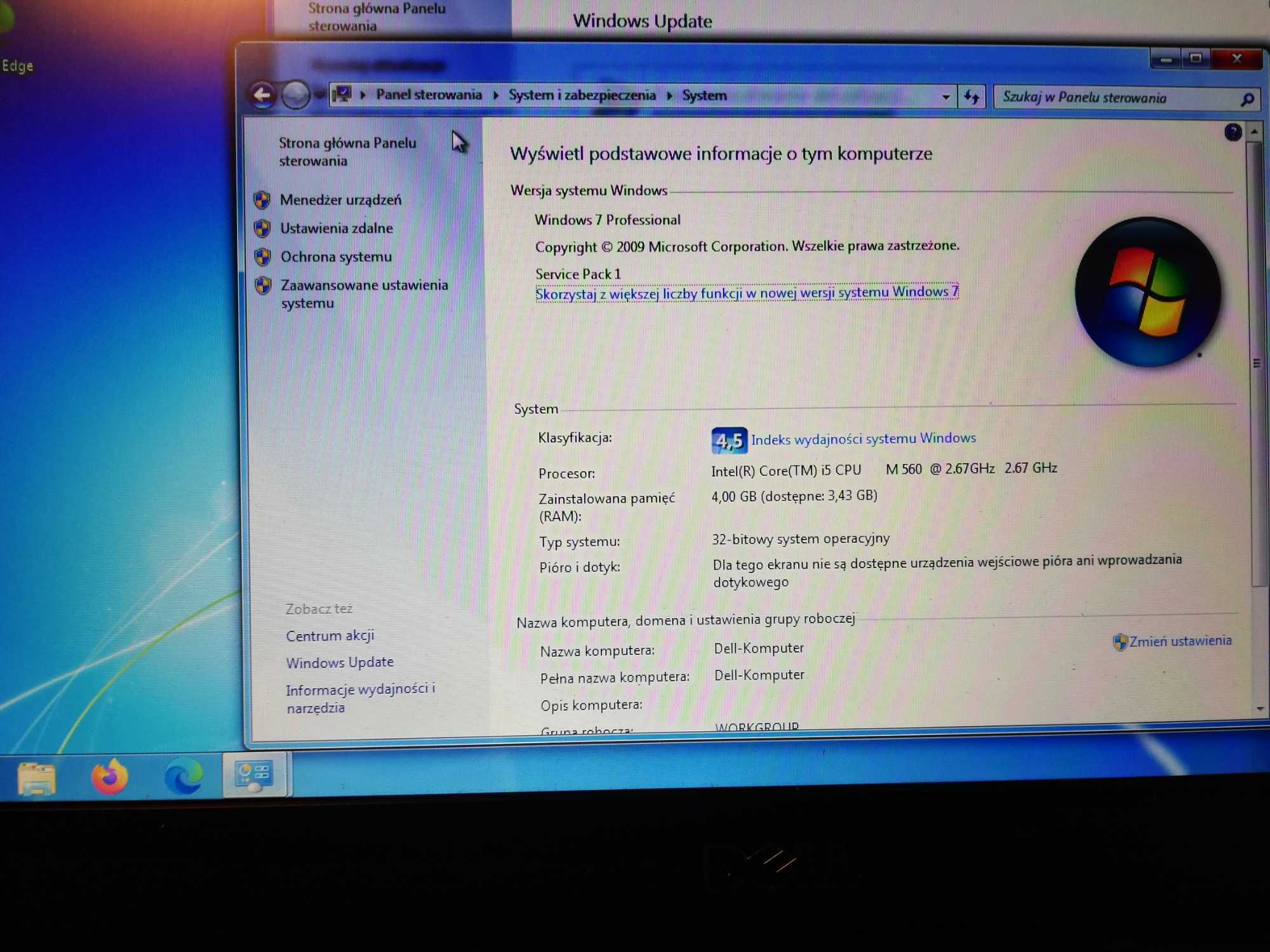Open Menedżer urządzeń
The image size is (1270, 952).
click(x=340, y=200)
